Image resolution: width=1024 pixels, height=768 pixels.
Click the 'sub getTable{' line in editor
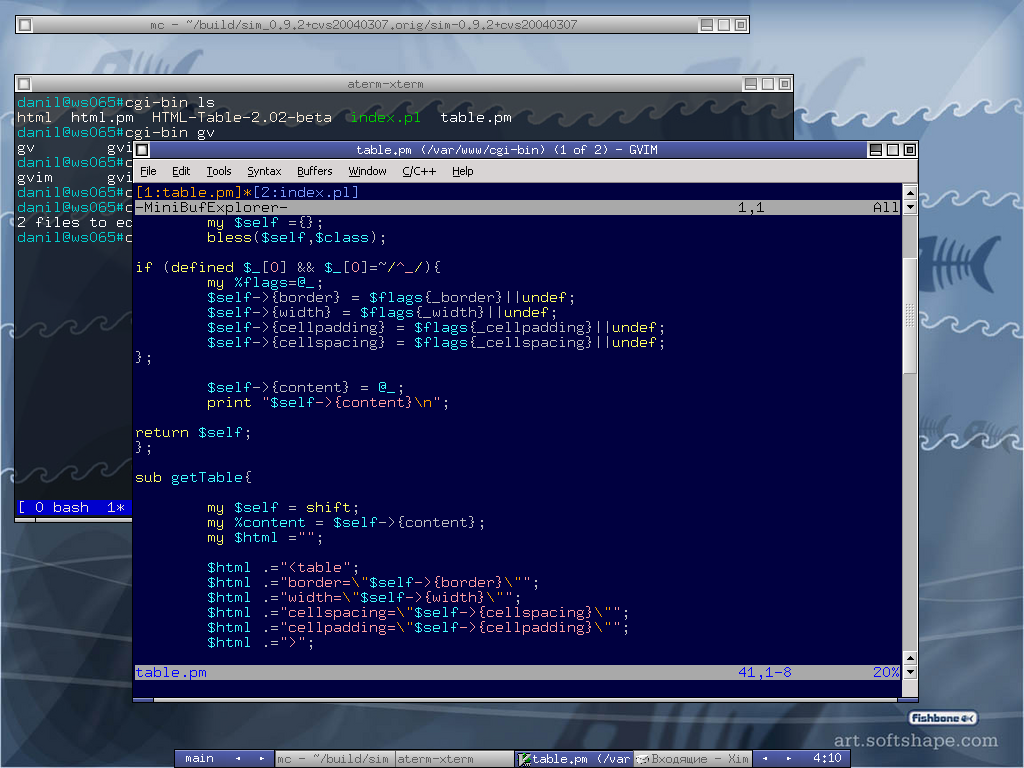(x=193, y=477)
